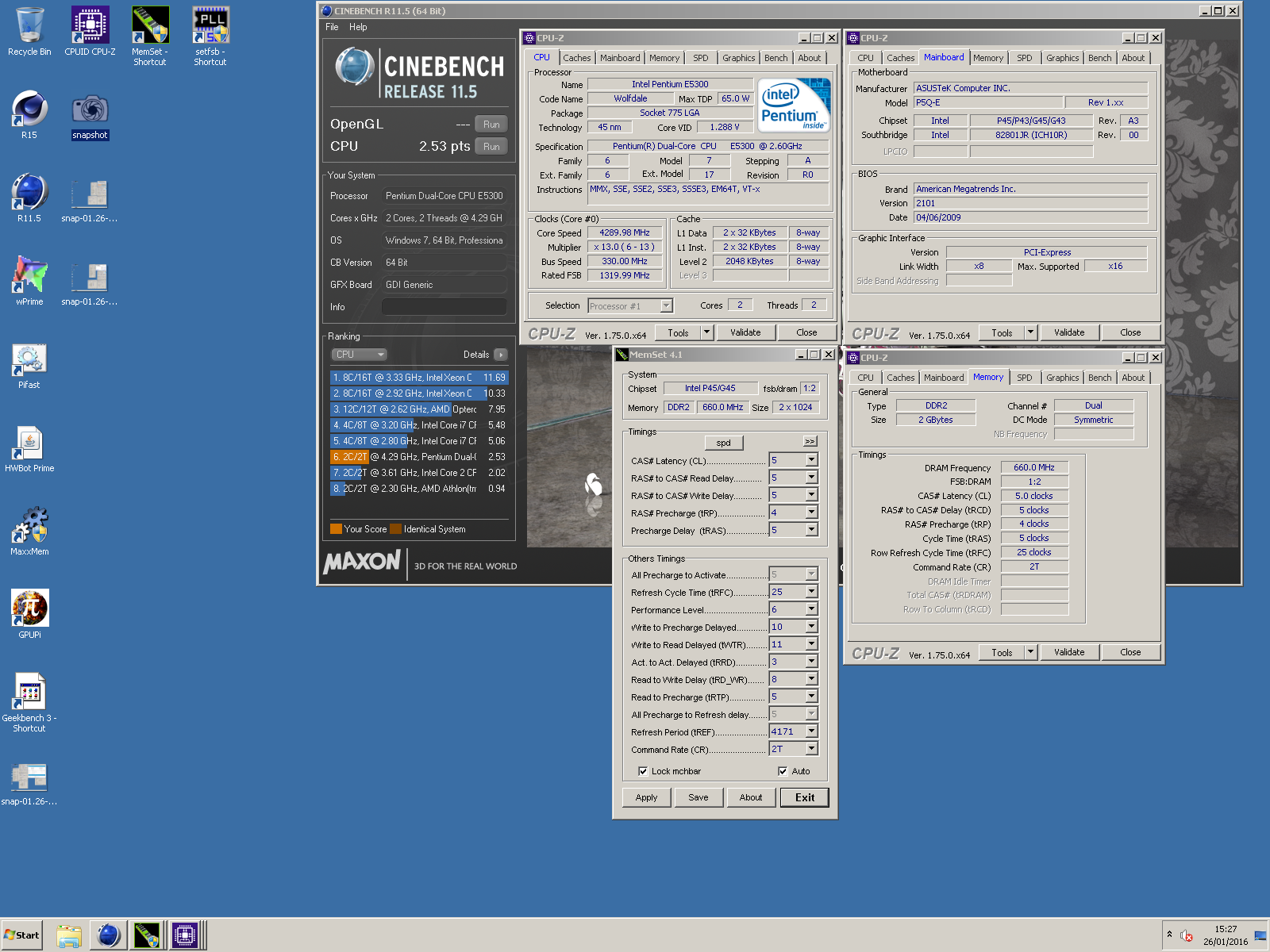This screenshot has height=952, width=1270.
Task: Select the snapshot camera desktop icon
Action: point(90,115)
